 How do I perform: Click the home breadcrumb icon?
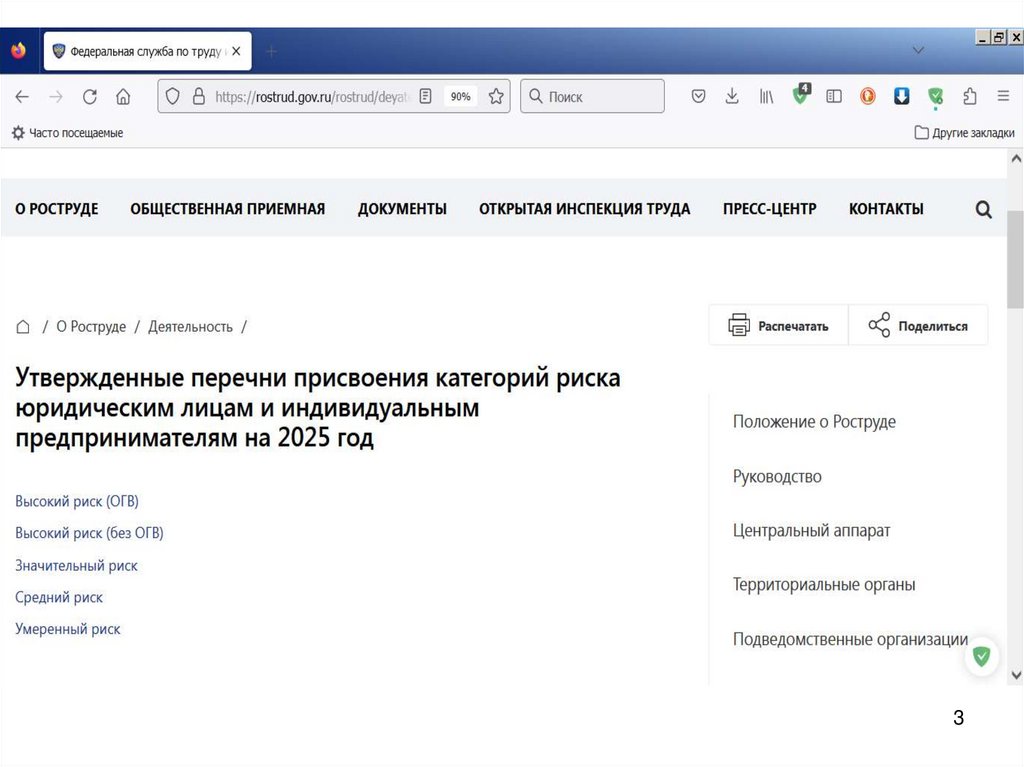click(x=23, y=326)
